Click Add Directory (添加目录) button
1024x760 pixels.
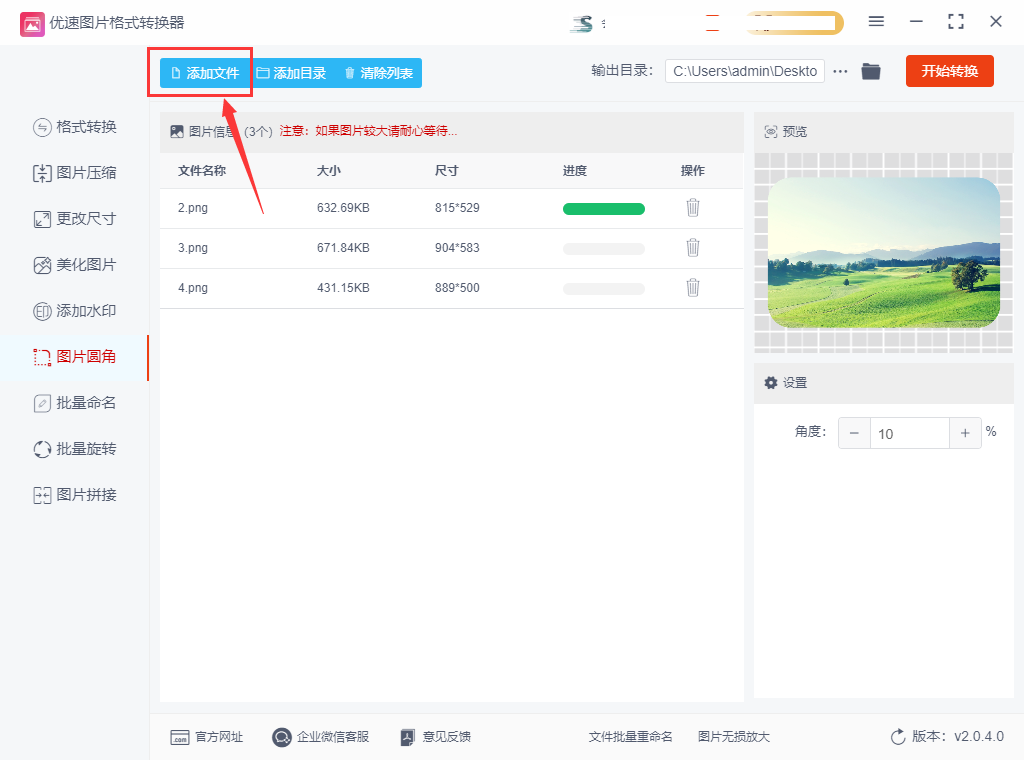click(x=291, y=73)
